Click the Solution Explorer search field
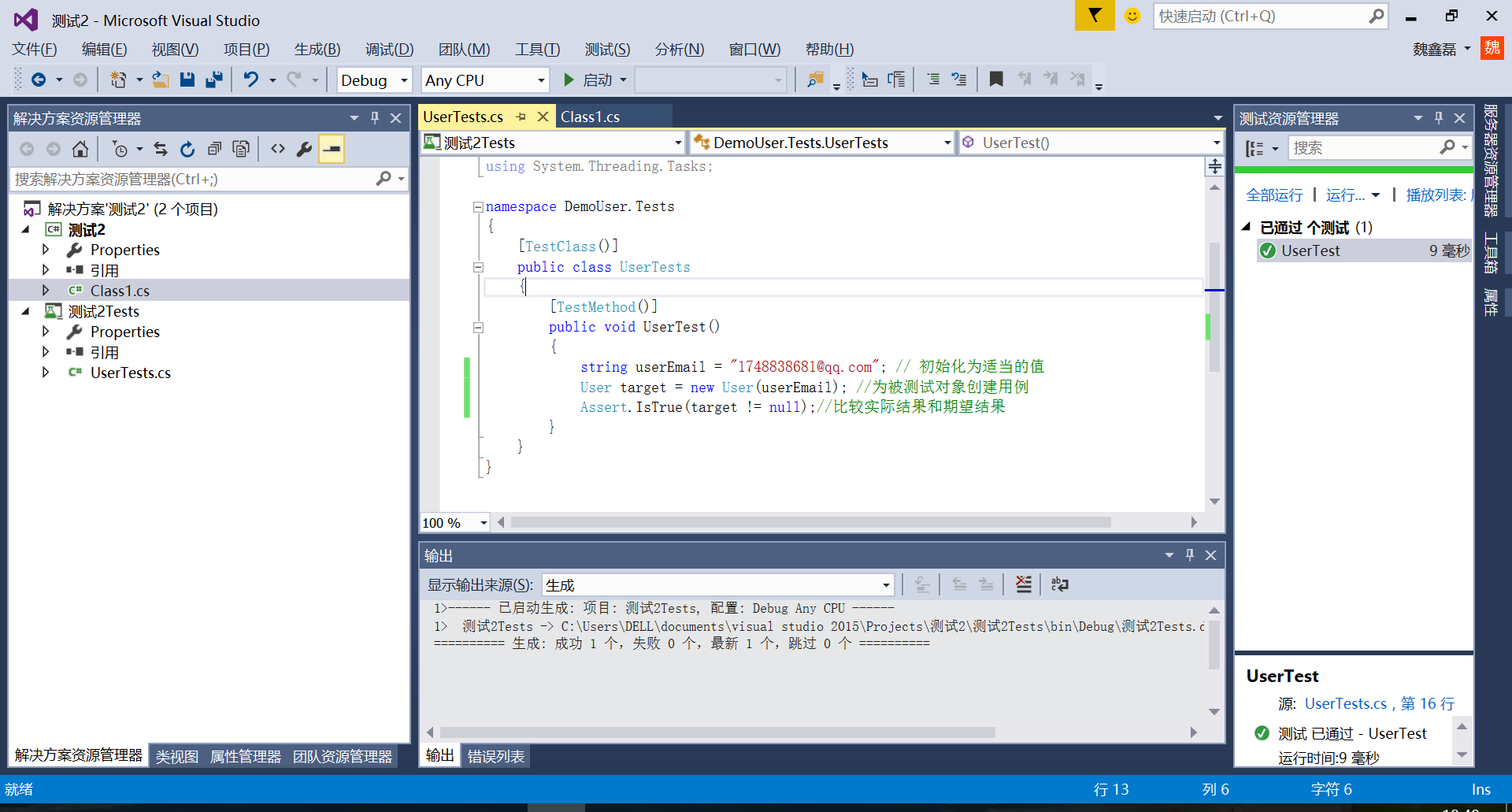Image resolution: width=1512 pixels, height=812 pixels. click(x=209, y=179)
